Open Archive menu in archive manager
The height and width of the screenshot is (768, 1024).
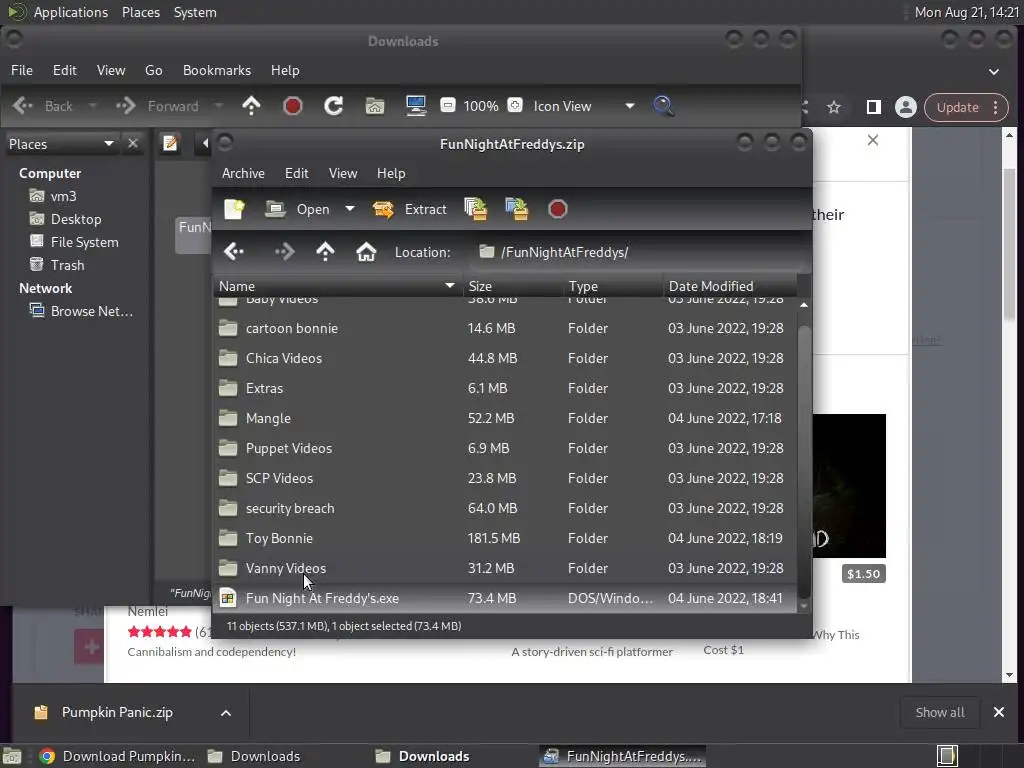tap(243, 173)
